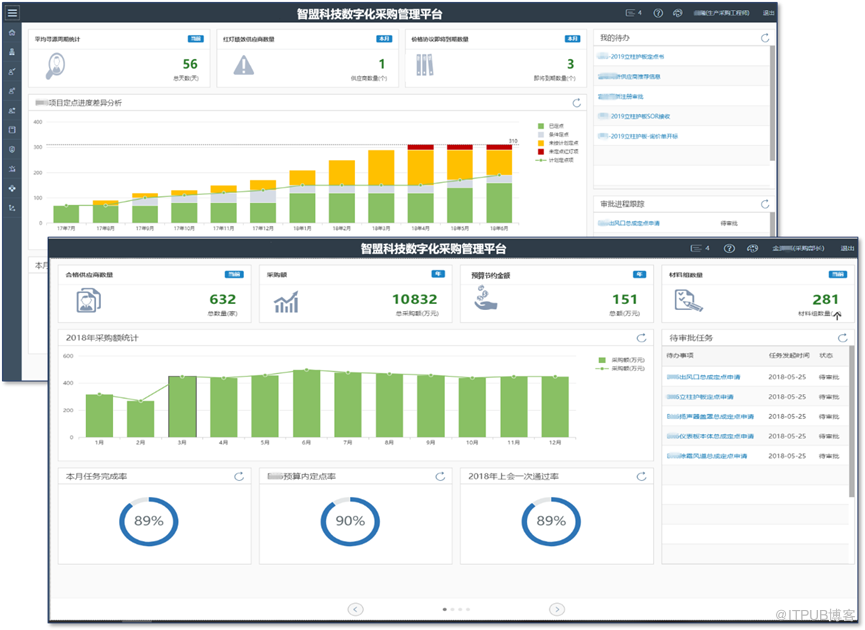Refresh the 2018年采购额统计 chart
This screenshot has width=865, height=630.
[642, 338]
